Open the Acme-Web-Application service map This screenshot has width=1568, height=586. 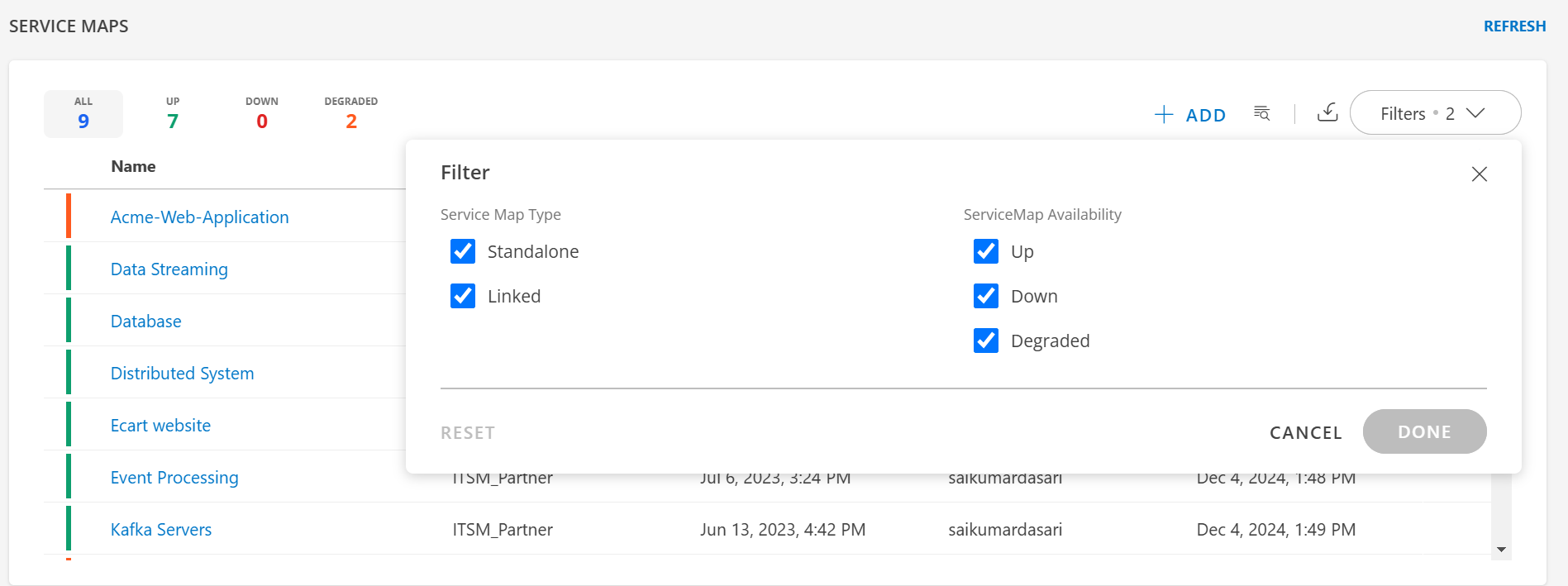pos(200,217)
